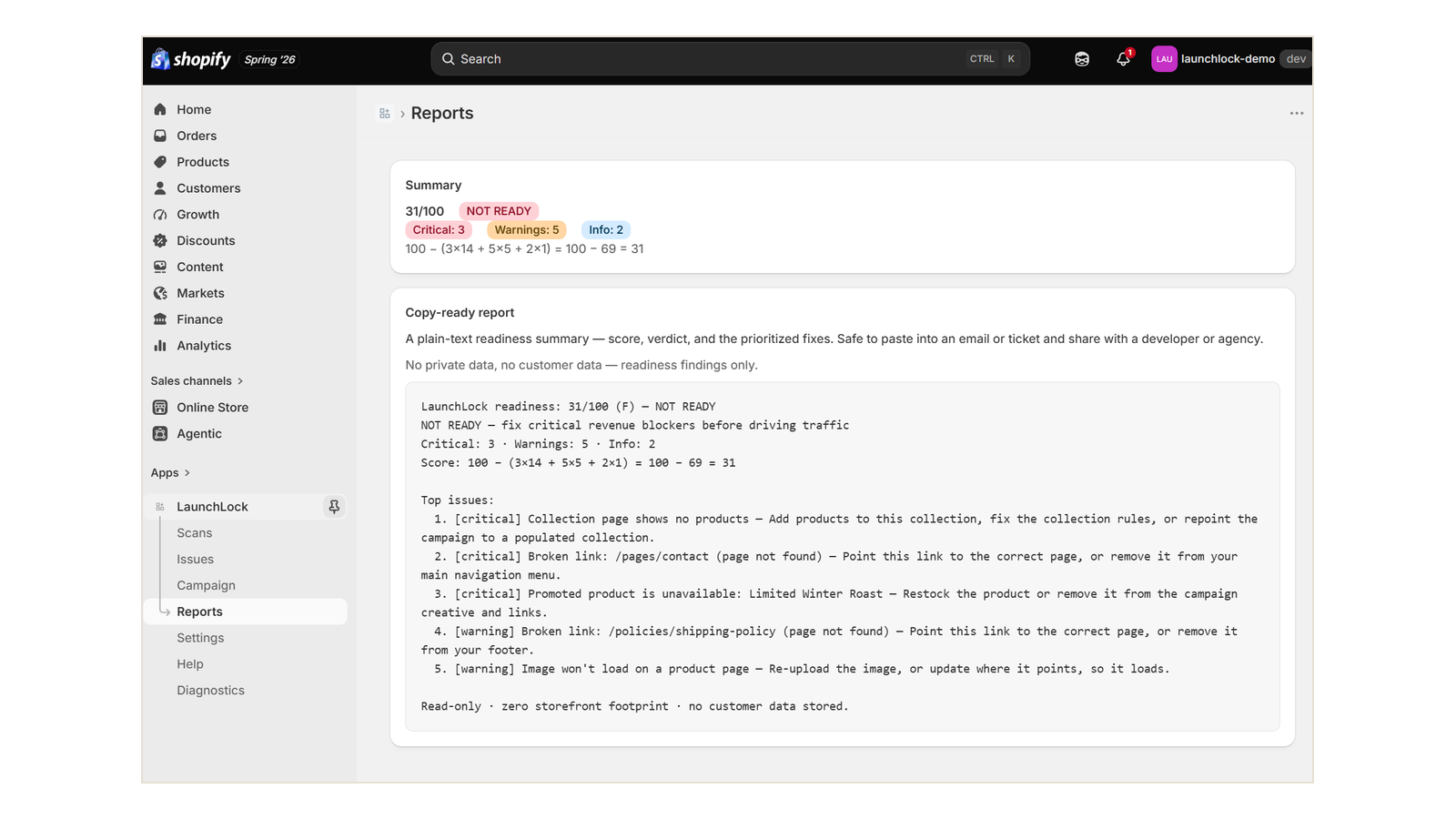Click the Info: 2 badge

click(606, 230)
